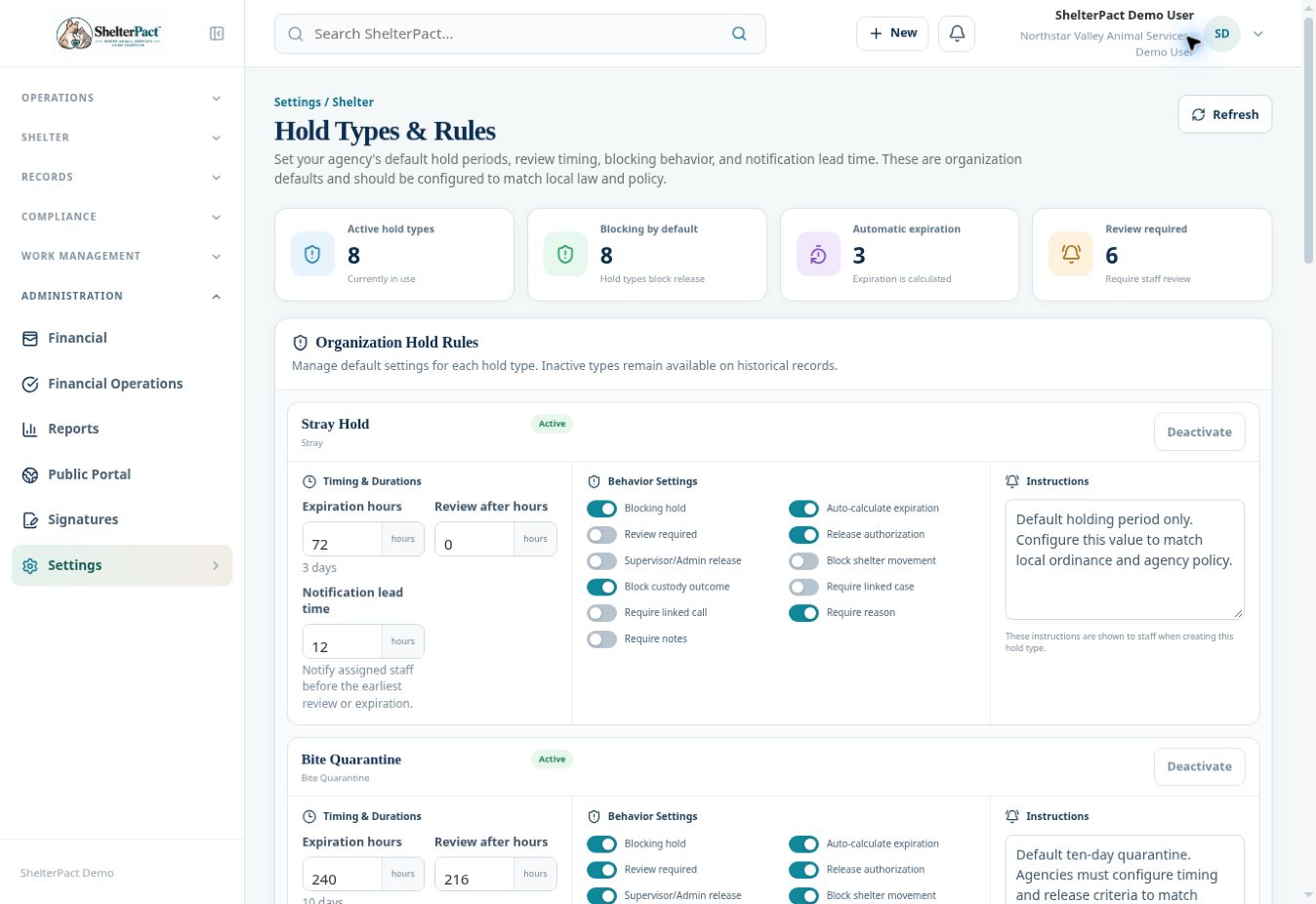Click the Public Portal globe icon
Viewport: 1316px width, 904px height.
30,474
